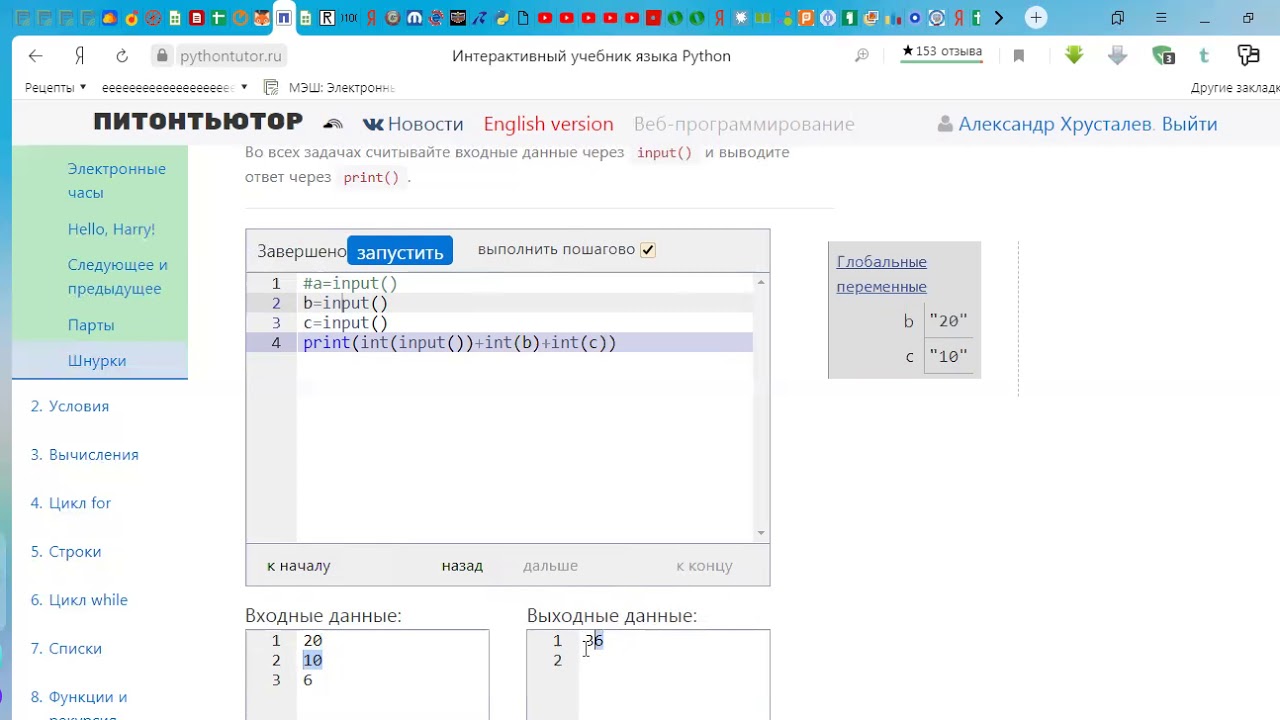Image resolution: width=1280 pixels, height=720 pixels.
Task: Click the browser back arrow
Action: click(x=36, y=56)
